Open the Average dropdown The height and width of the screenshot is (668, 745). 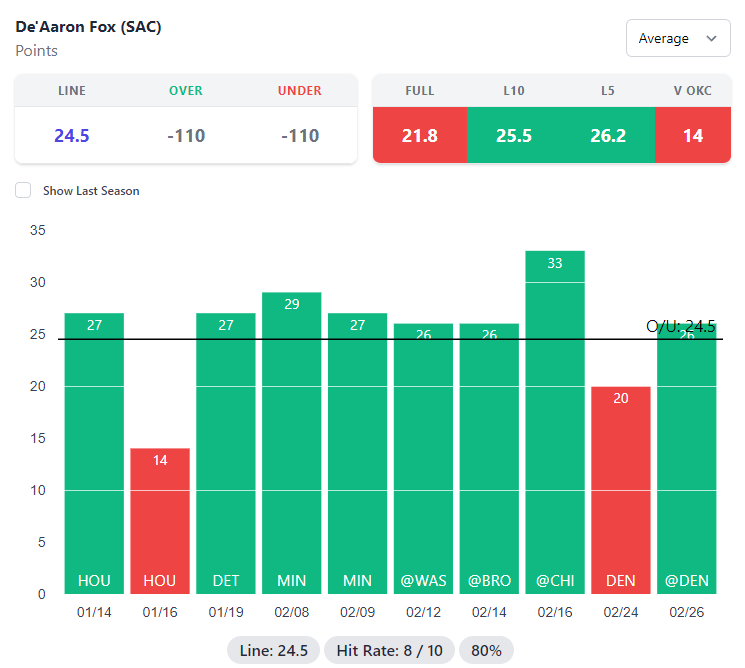tap(678, 38)
